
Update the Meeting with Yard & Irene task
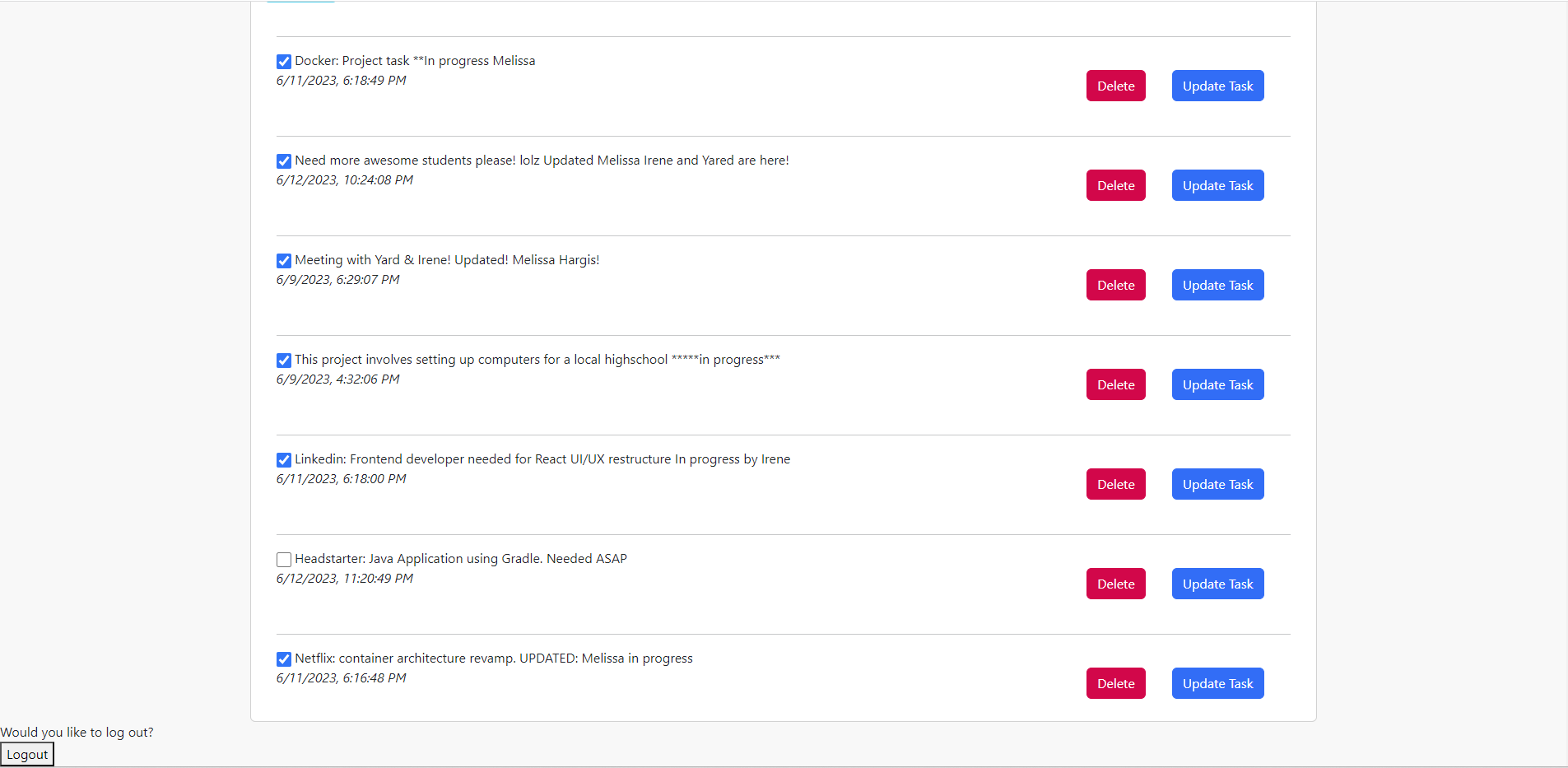point(1217,285)
